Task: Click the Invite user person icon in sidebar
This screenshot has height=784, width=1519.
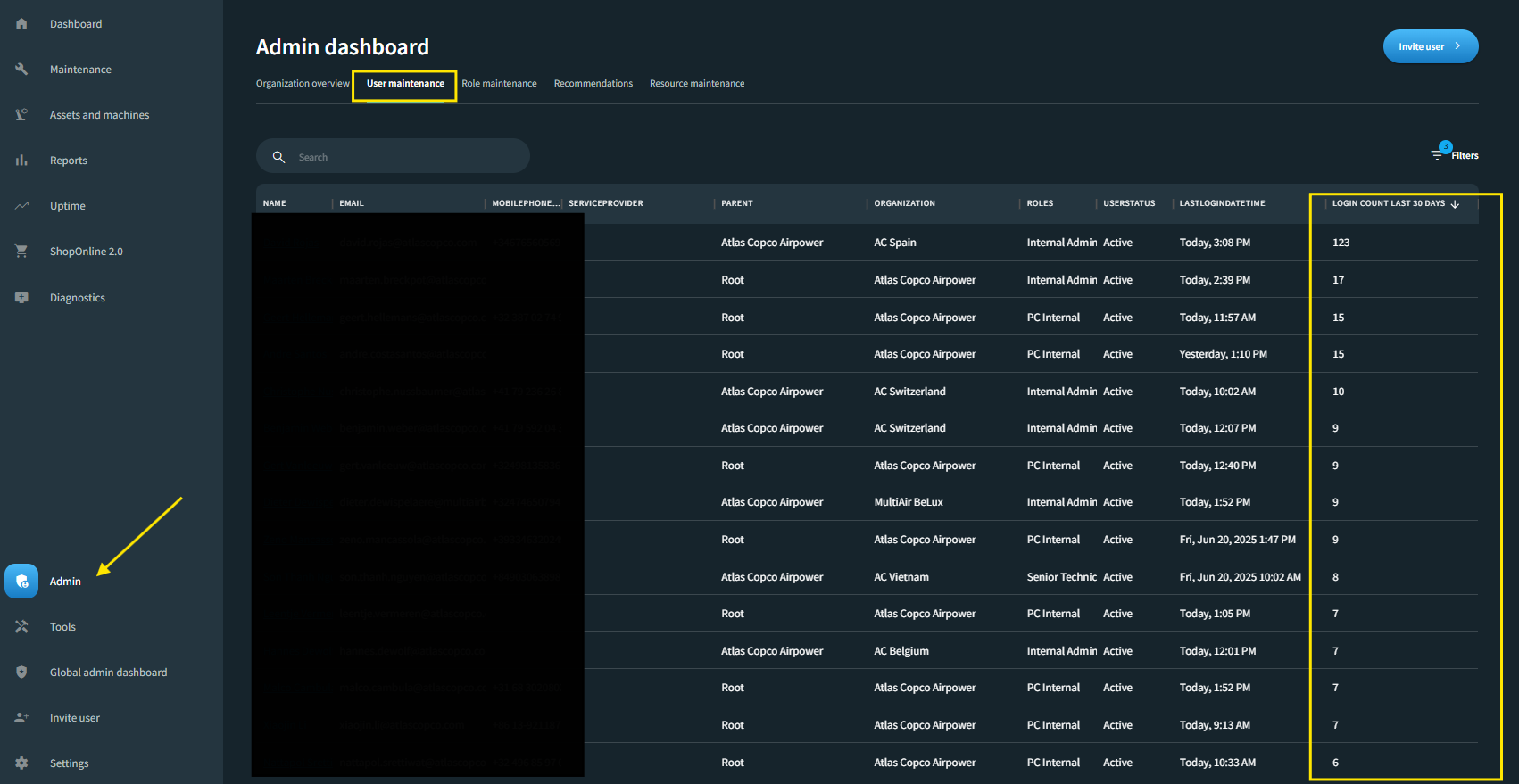Action: [x=21, y=718]
